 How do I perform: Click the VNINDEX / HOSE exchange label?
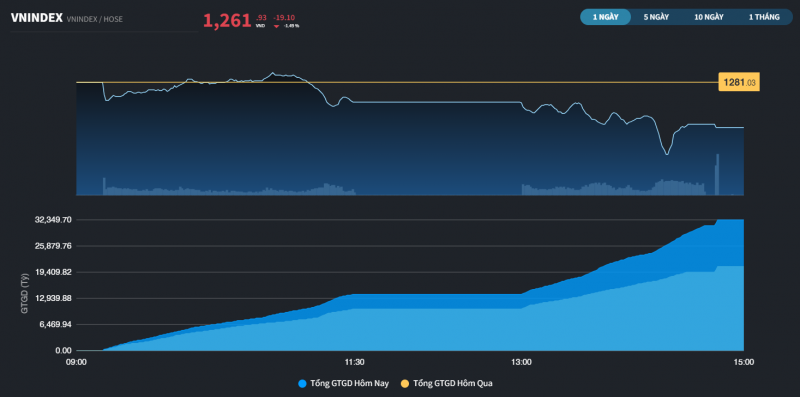[94, 19]
